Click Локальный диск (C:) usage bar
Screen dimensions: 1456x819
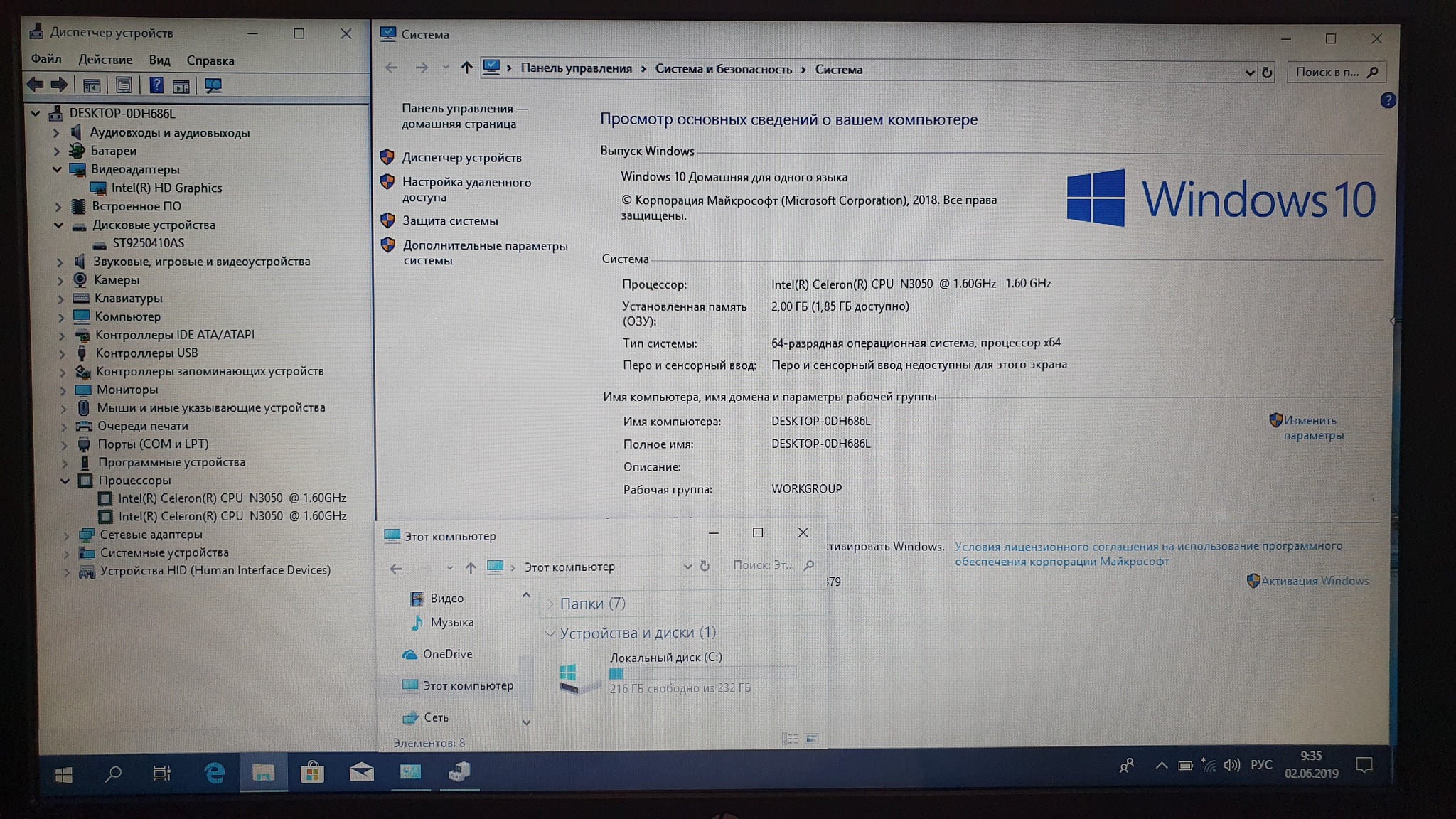(702, 673)
